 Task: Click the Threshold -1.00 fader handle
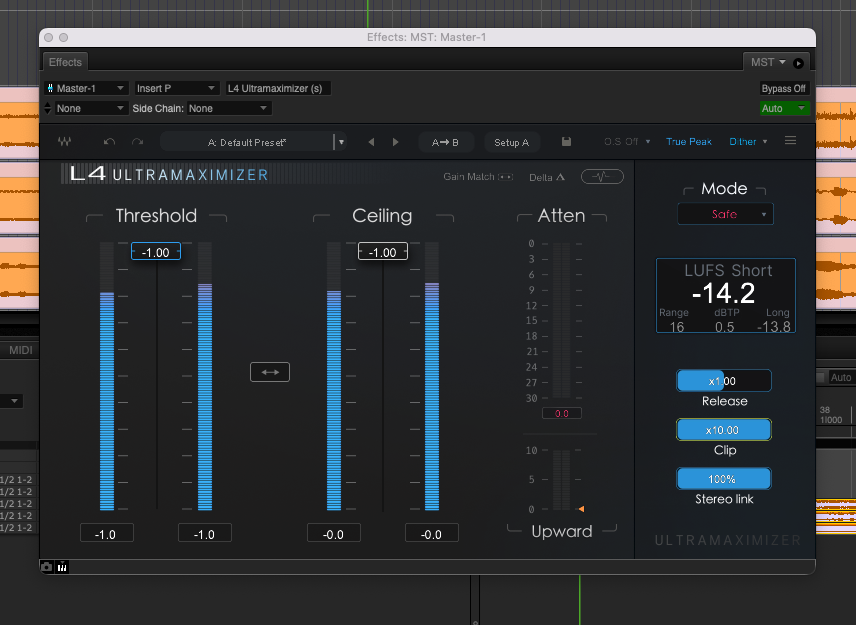[x=156, y=252]
